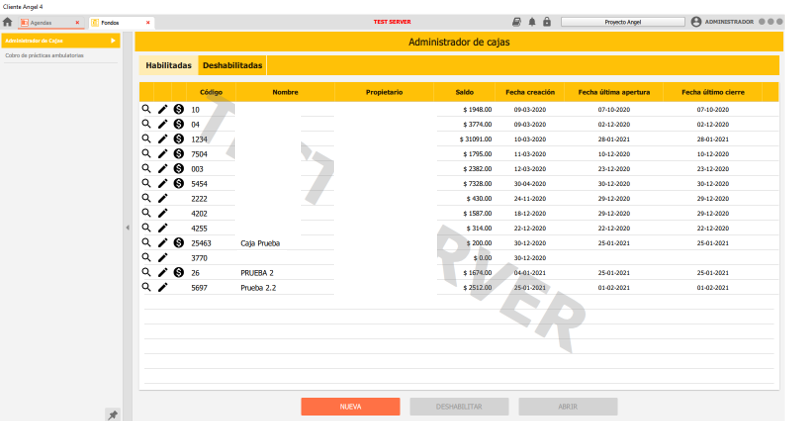785x421 pixels.
Task: Sort table by Saldo column header
Action: pos(464,92)
